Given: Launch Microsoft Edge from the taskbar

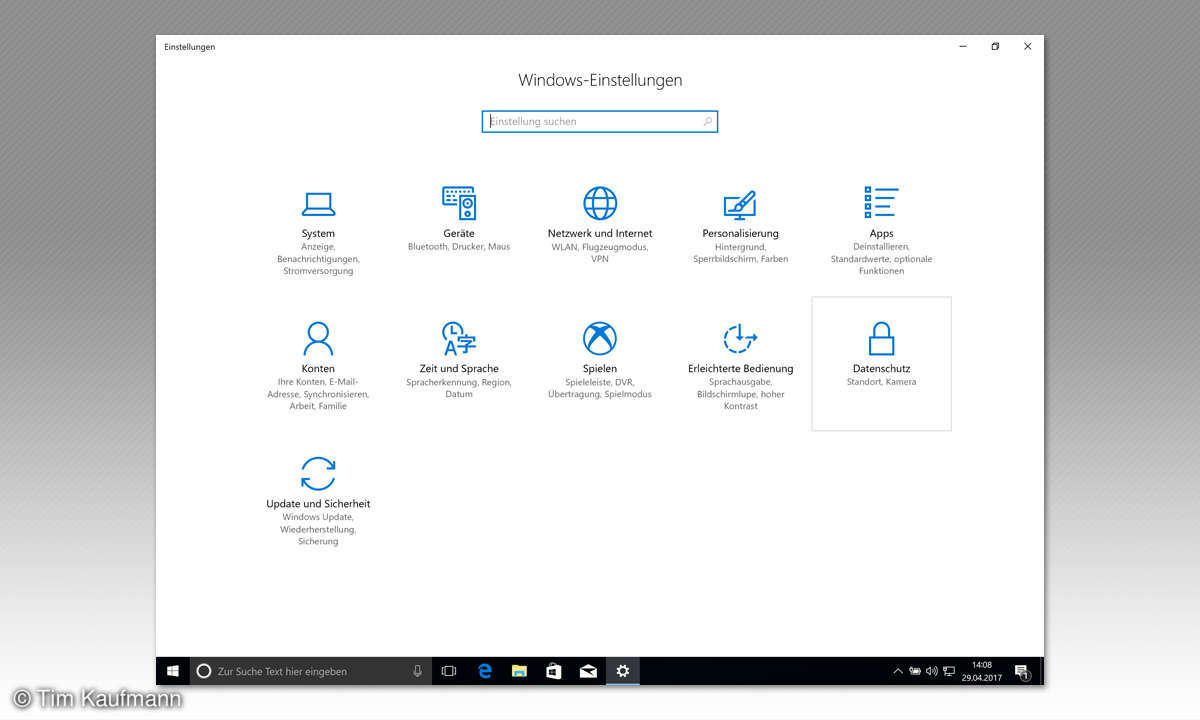Looking at the screenshot, I should pyautogui.click(x=485, y=671).
